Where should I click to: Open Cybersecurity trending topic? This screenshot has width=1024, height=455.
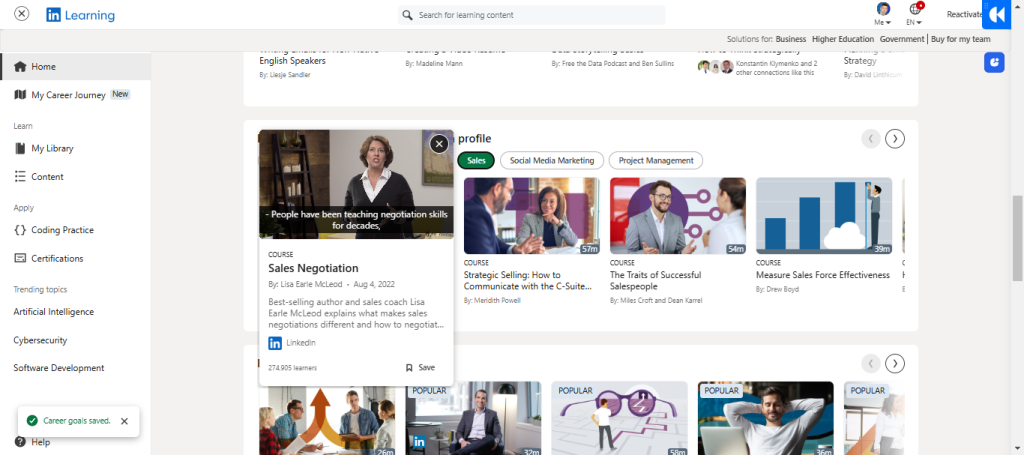click(x=40, y=340)
